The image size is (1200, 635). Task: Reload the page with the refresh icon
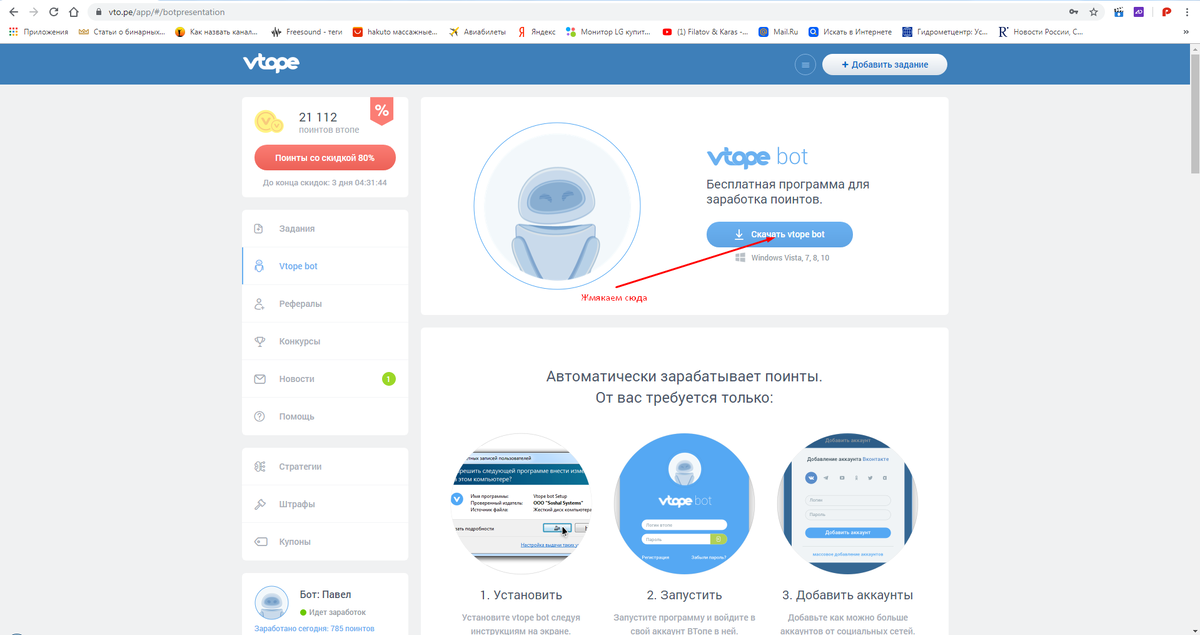pos(54,12)
